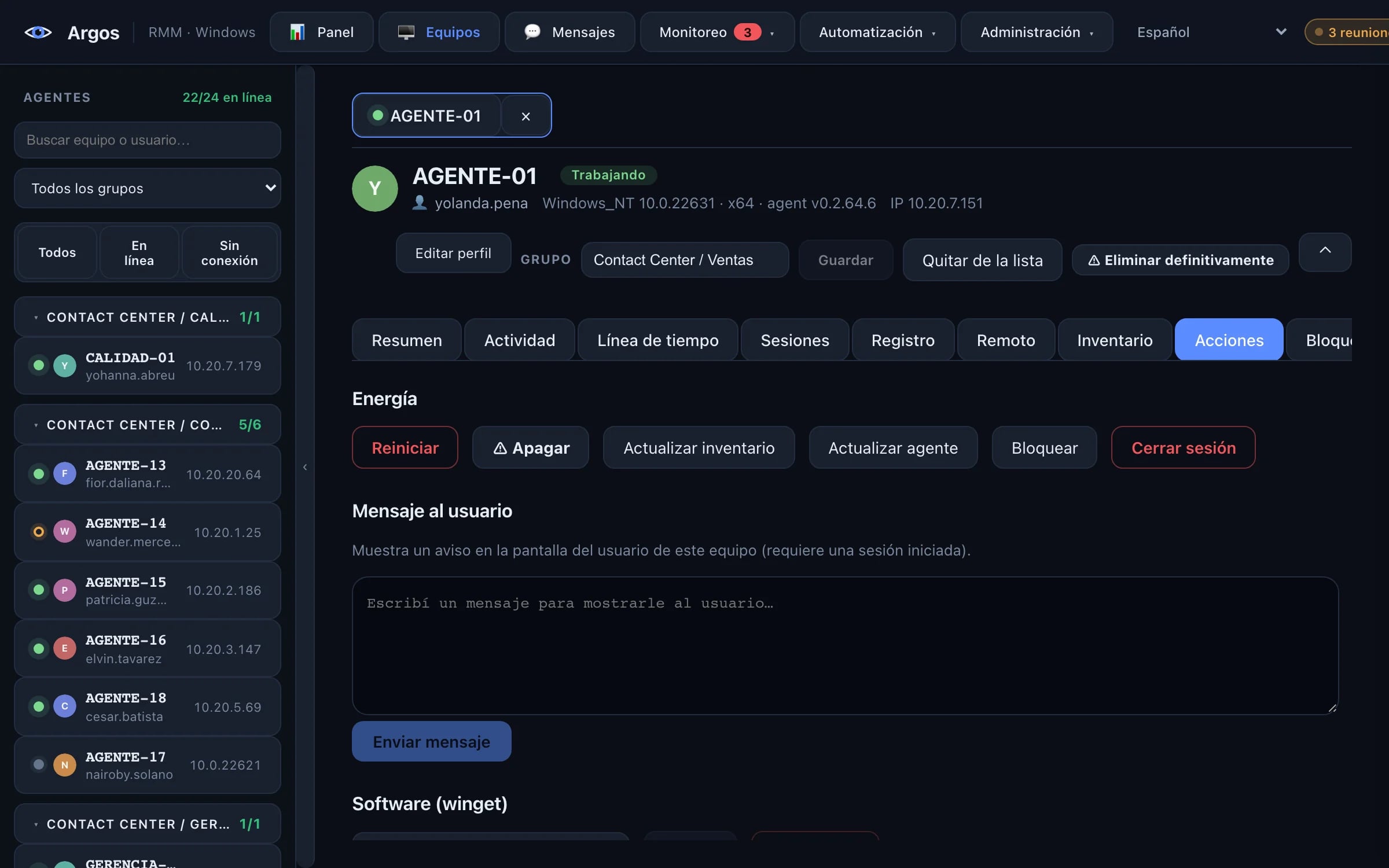Open the Contact Center / Ventas group dropdown
This screenshot has height=868, width=1389.
[685, 260]
